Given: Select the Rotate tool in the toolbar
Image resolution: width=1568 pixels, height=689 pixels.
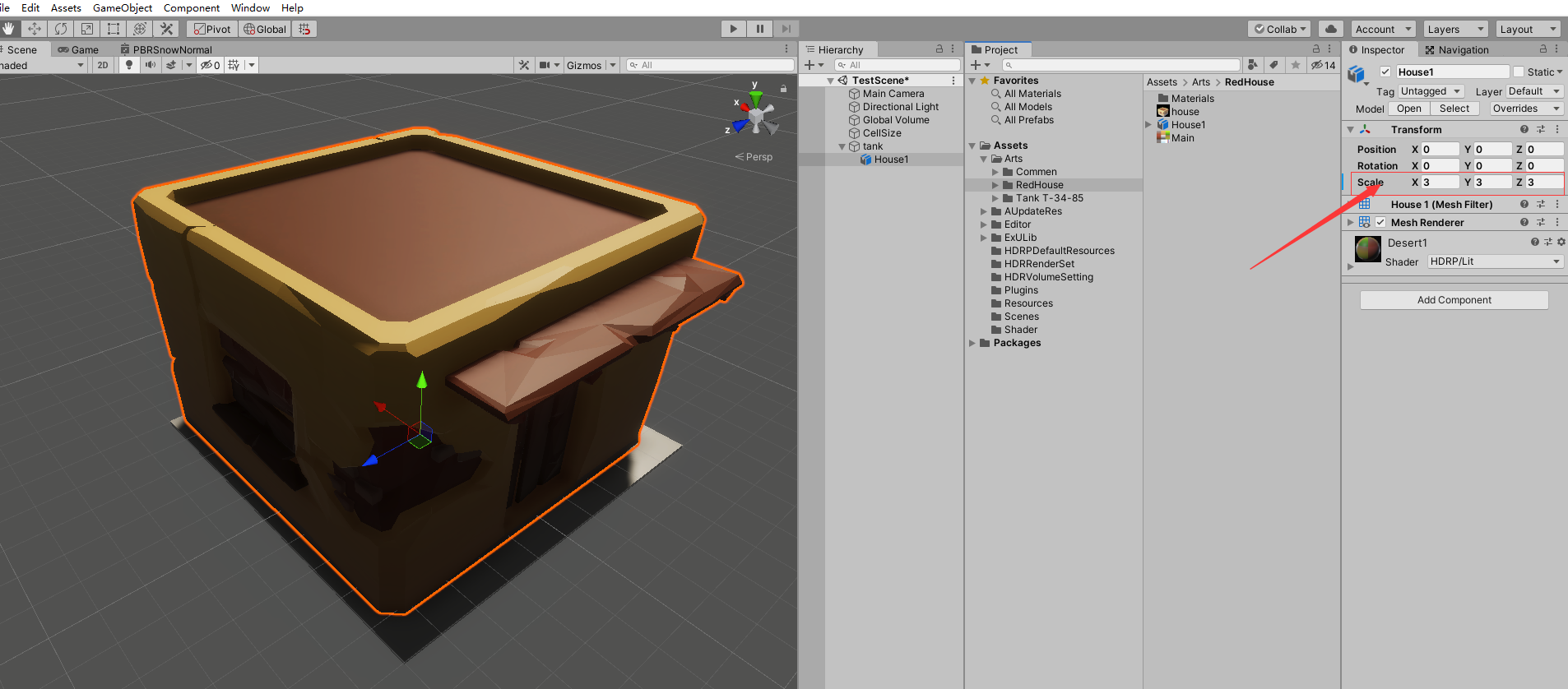Looking at the screenshot, I should [61, 29].
